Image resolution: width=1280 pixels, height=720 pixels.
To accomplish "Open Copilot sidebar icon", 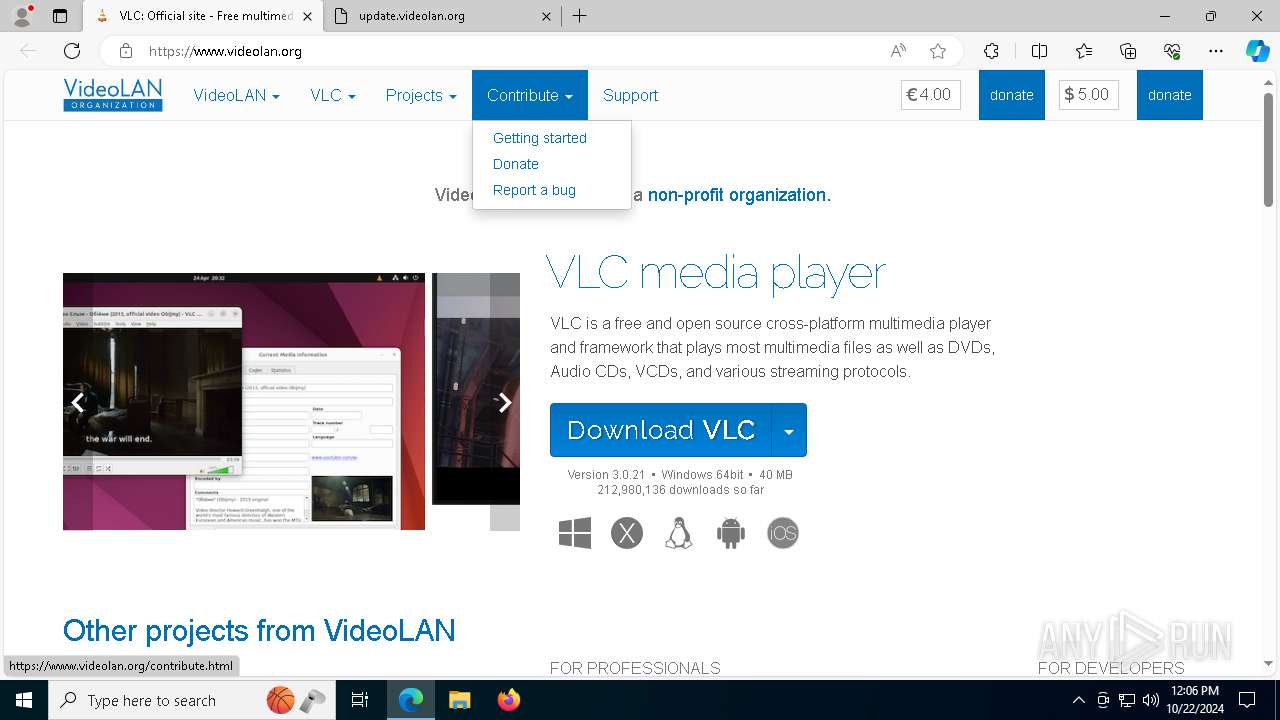I will point(1258,51).
